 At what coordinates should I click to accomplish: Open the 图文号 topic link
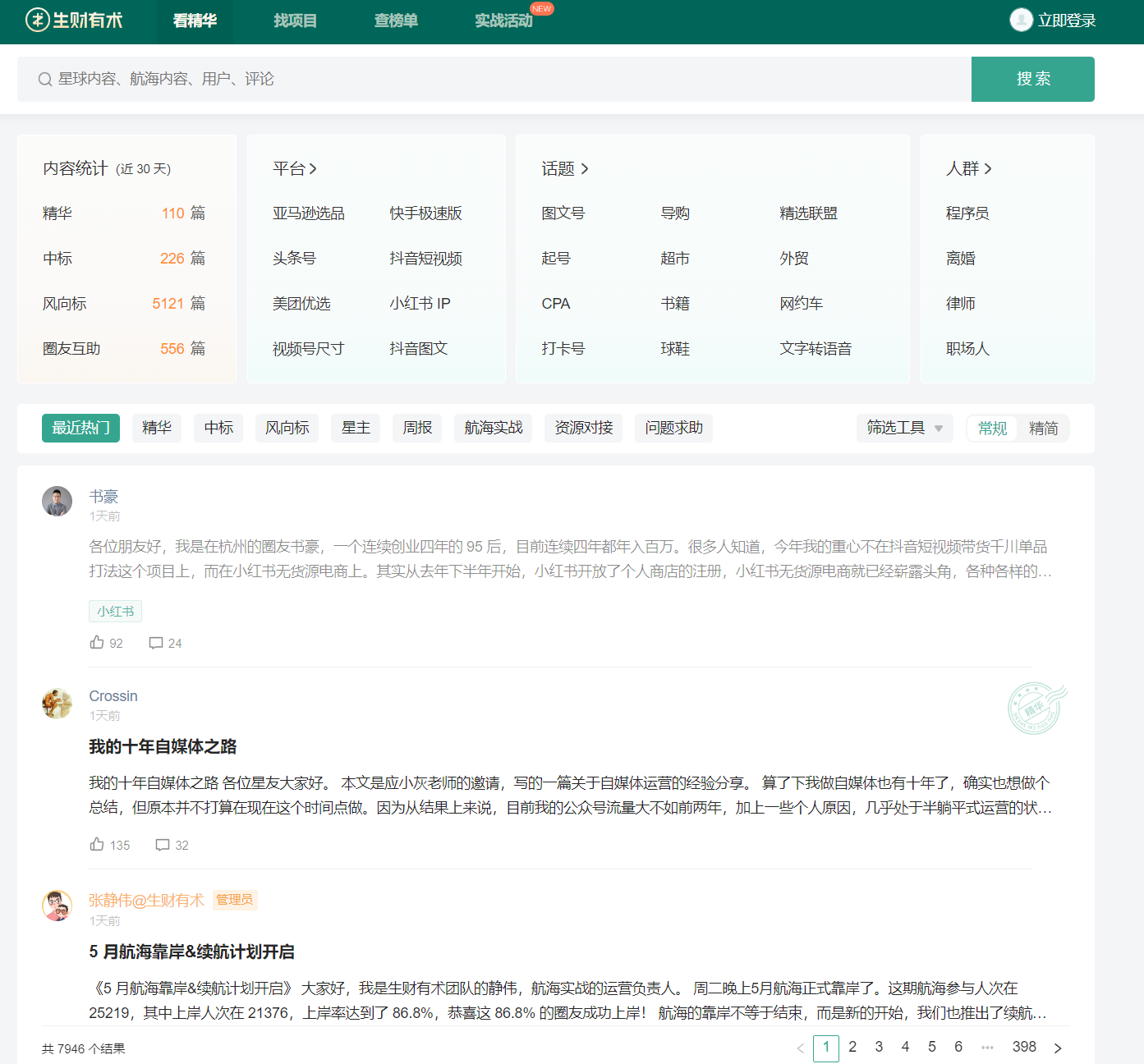click(563, 213)
